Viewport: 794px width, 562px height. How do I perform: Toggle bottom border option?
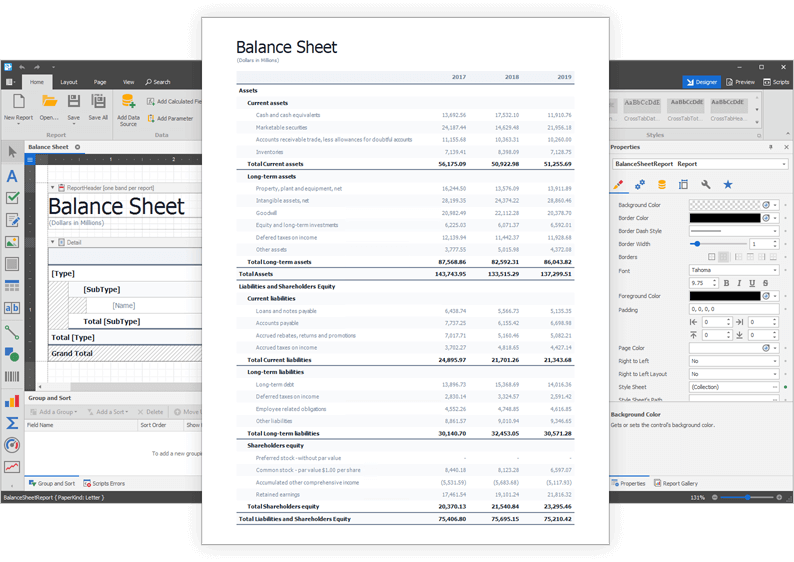coord(773,257)
